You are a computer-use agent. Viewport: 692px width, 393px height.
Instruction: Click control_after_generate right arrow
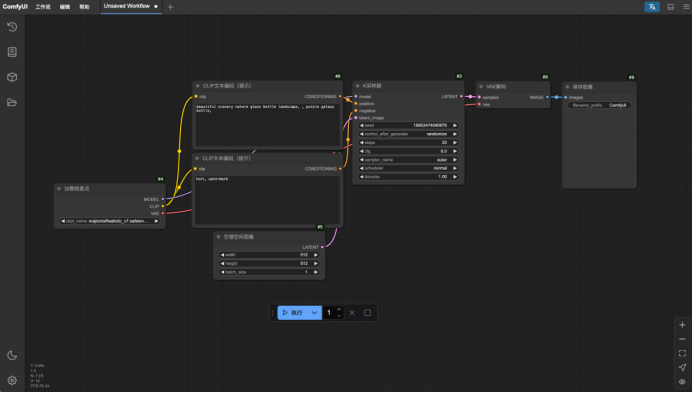(455, 134)
